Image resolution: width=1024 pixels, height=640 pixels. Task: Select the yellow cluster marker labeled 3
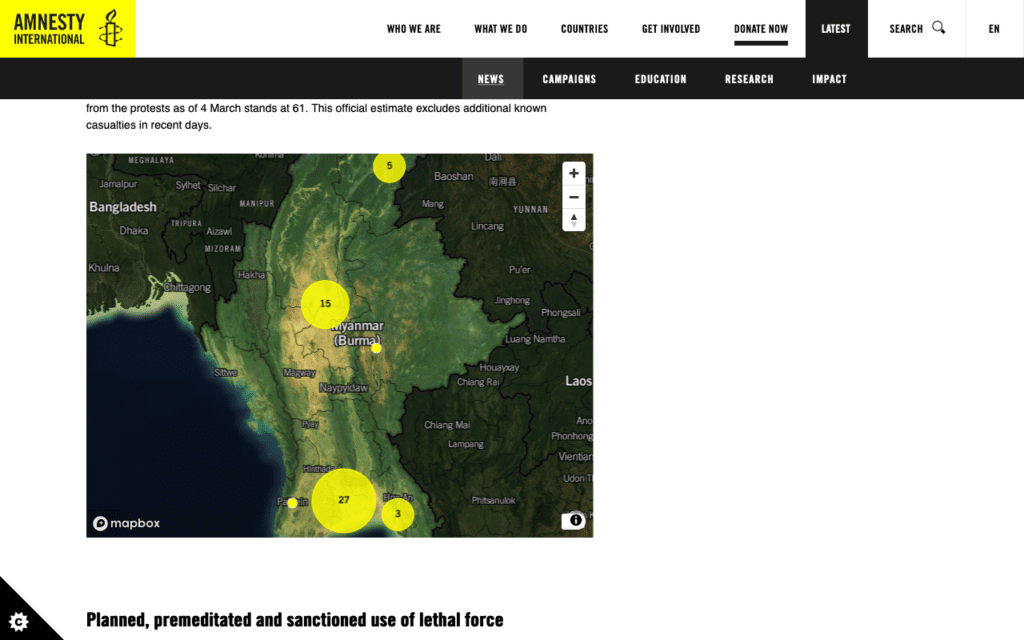(398, 514)
